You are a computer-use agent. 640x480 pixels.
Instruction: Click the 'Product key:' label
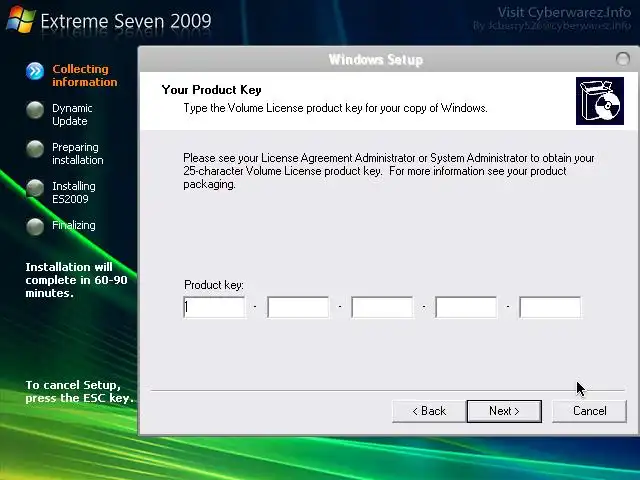coord(214,284)
